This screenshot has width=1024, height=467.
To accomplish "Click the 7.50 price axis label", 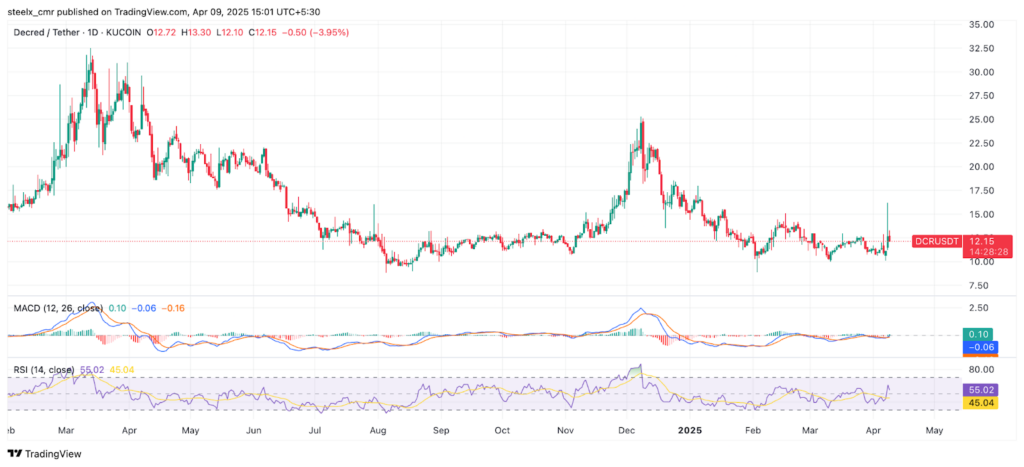I will [980, 285].
